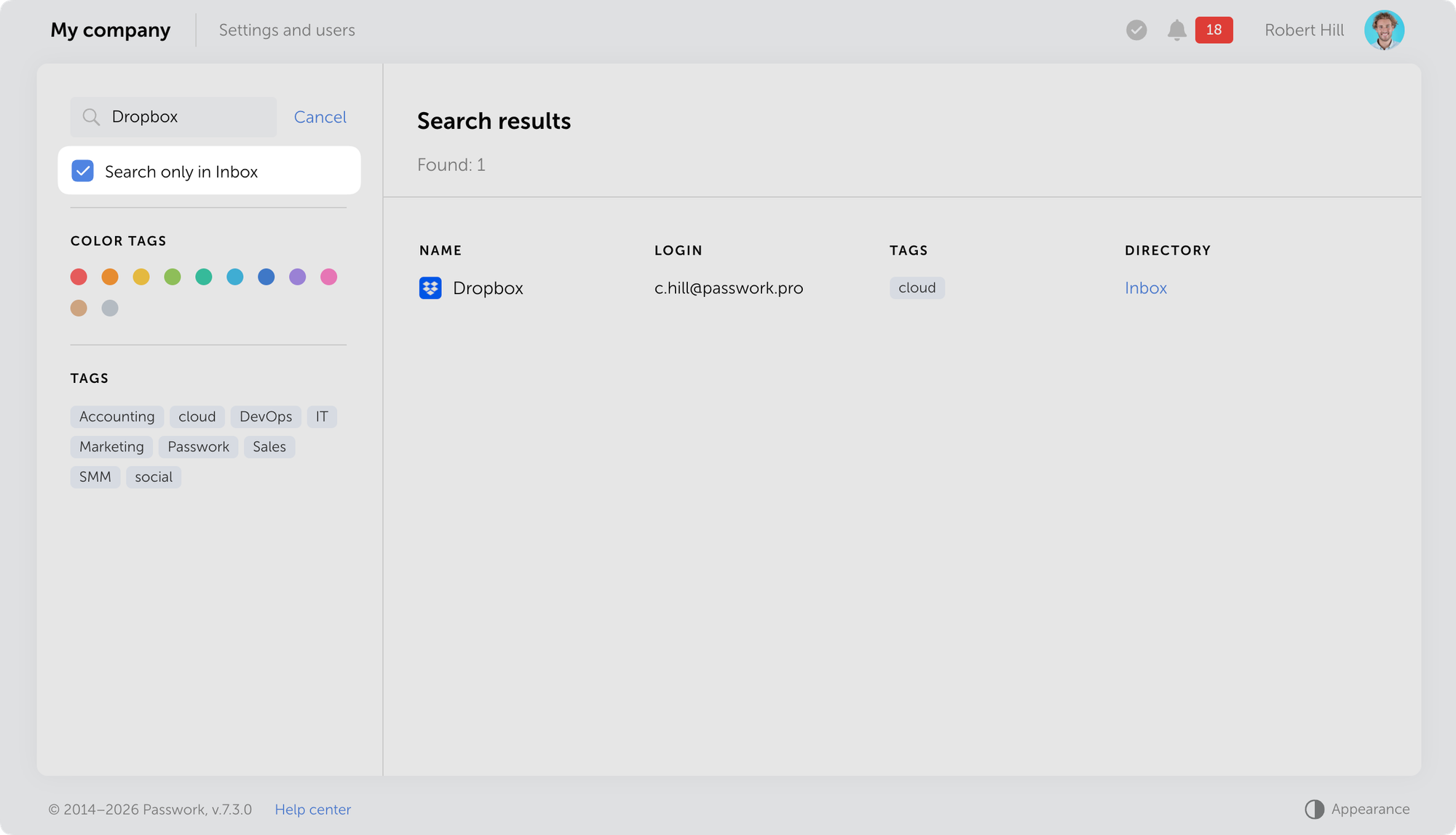This screenshot has width=1456, height=835.
Task: Open the Inbox directory link
Action: click(1145, 288)
